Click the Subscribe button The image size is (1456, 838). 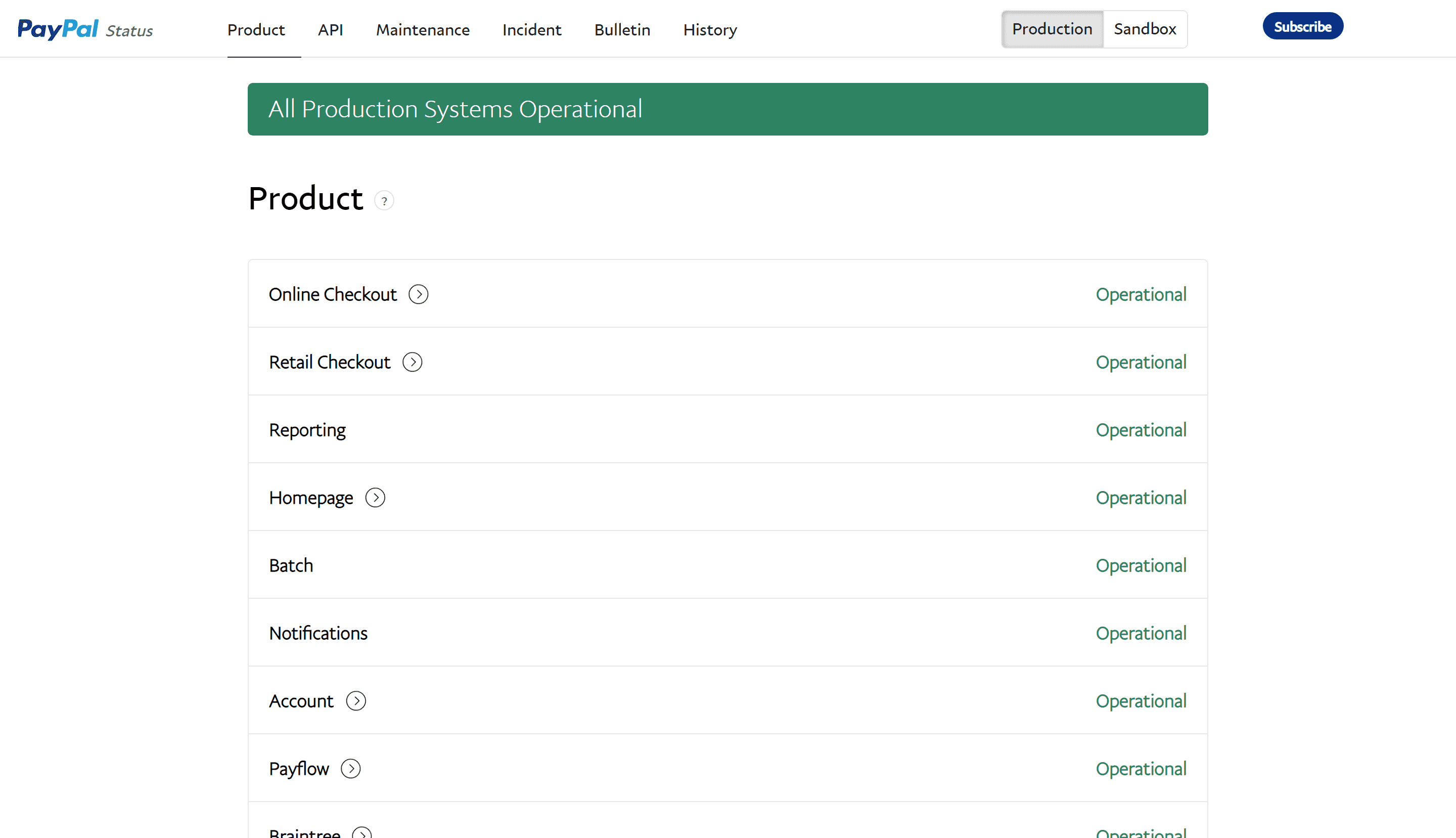coord(1302,26)
